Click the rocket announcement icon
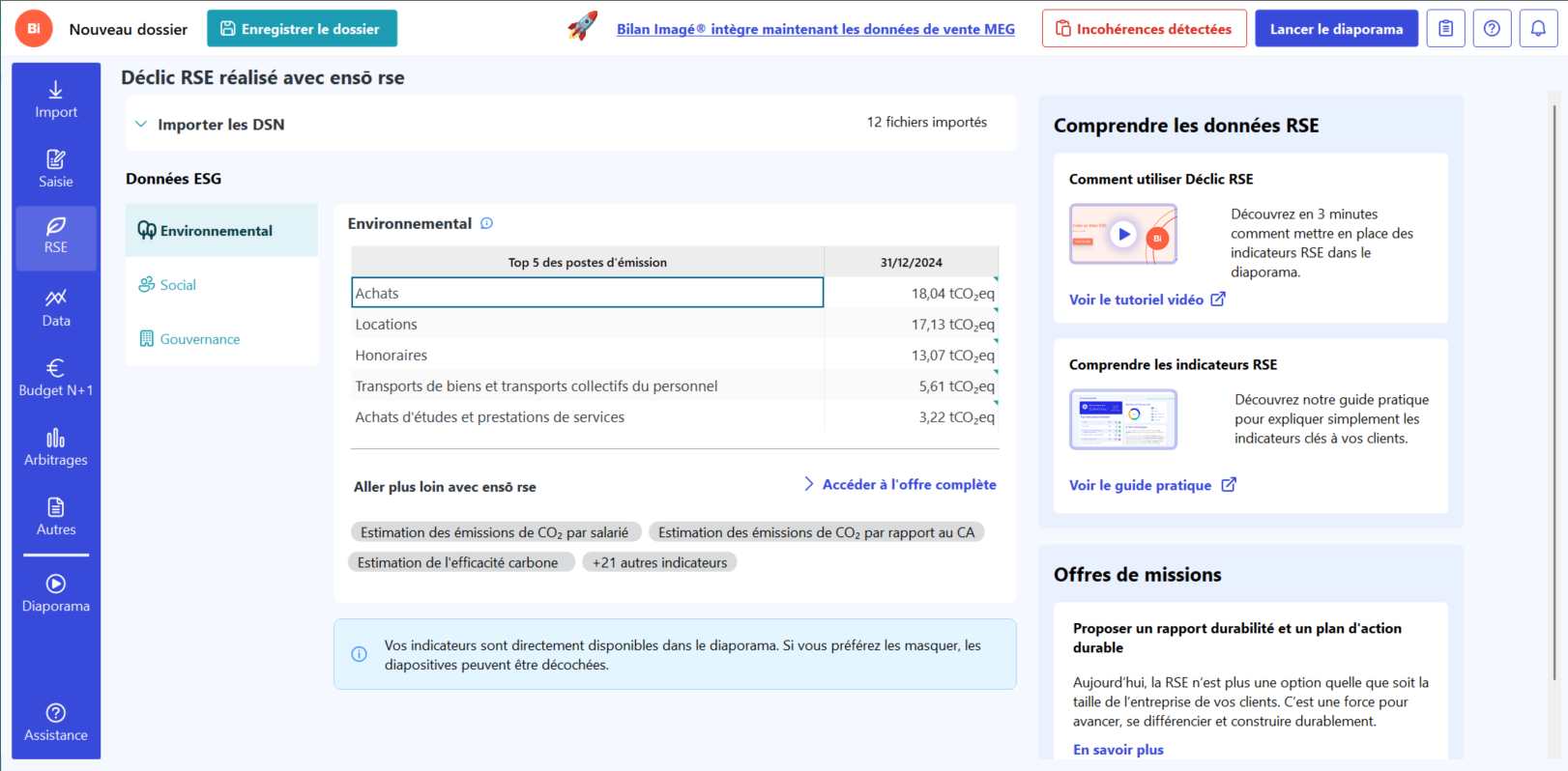The image size is (1568, 771). tap(583, 26)
